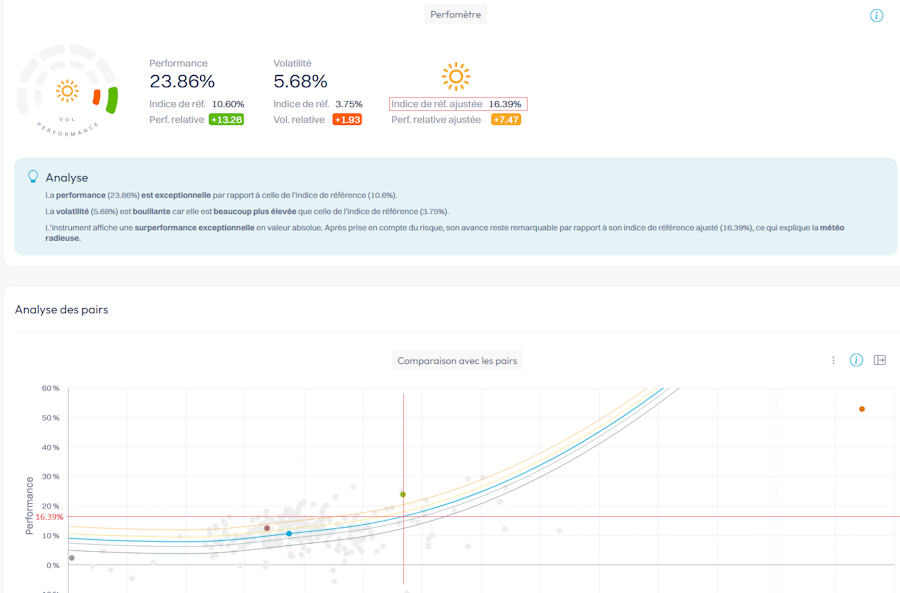Click the large orange sun weather icon

456,76
